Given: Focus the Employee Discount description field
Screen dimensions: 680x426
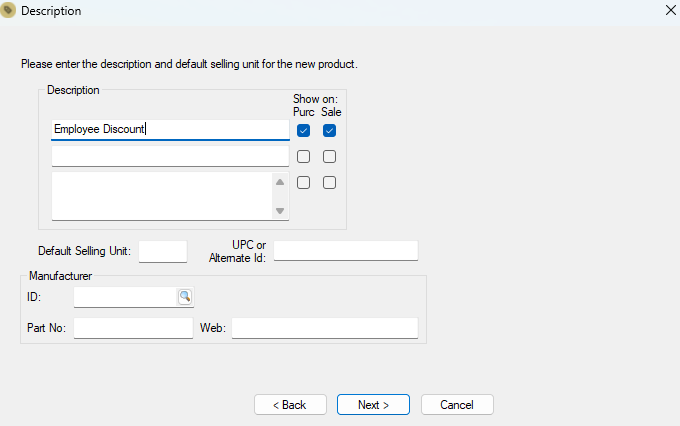Looking at the screenshot, I should click(170, 130).
